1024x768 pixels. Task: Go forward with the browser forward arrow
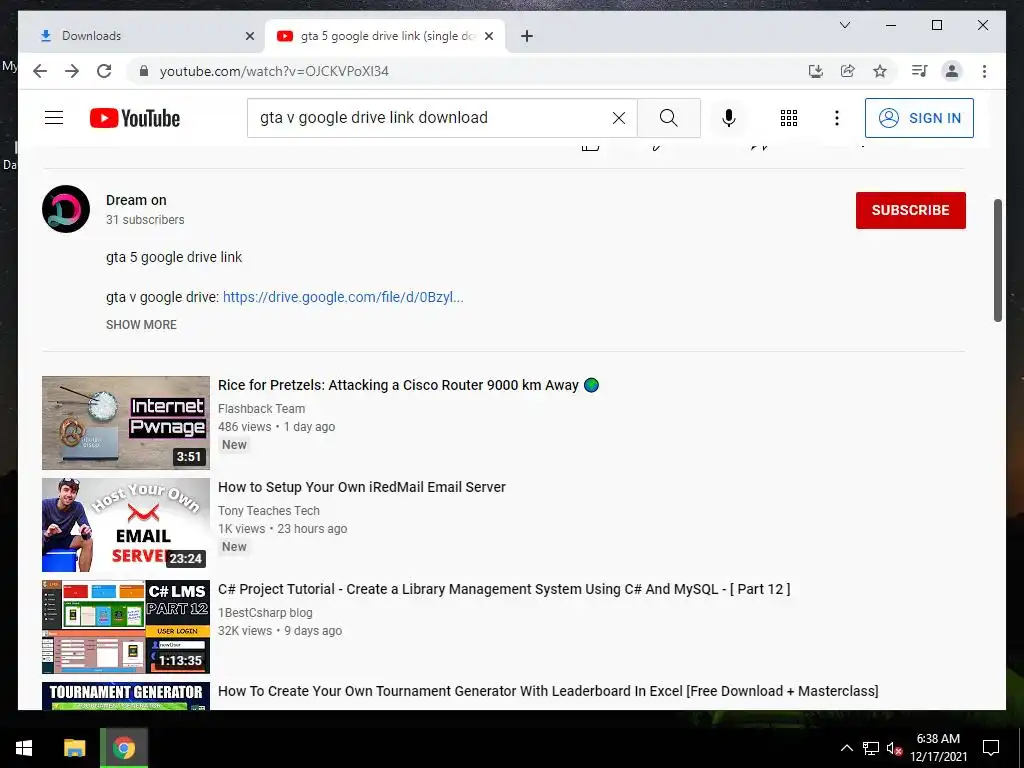[72, 71]
